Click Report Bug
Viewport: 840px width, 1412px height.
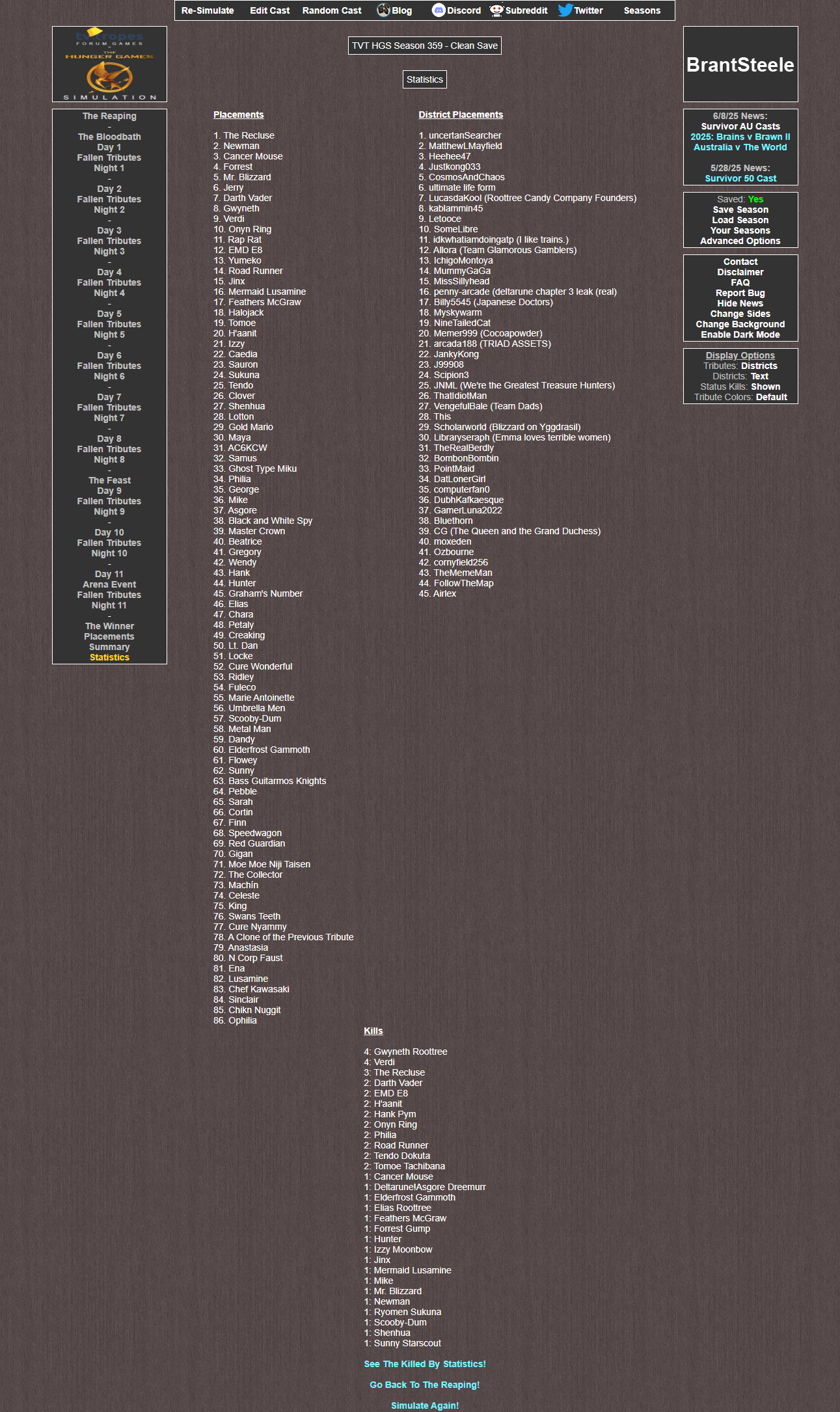pyautogui.click(x=740, y=293)
